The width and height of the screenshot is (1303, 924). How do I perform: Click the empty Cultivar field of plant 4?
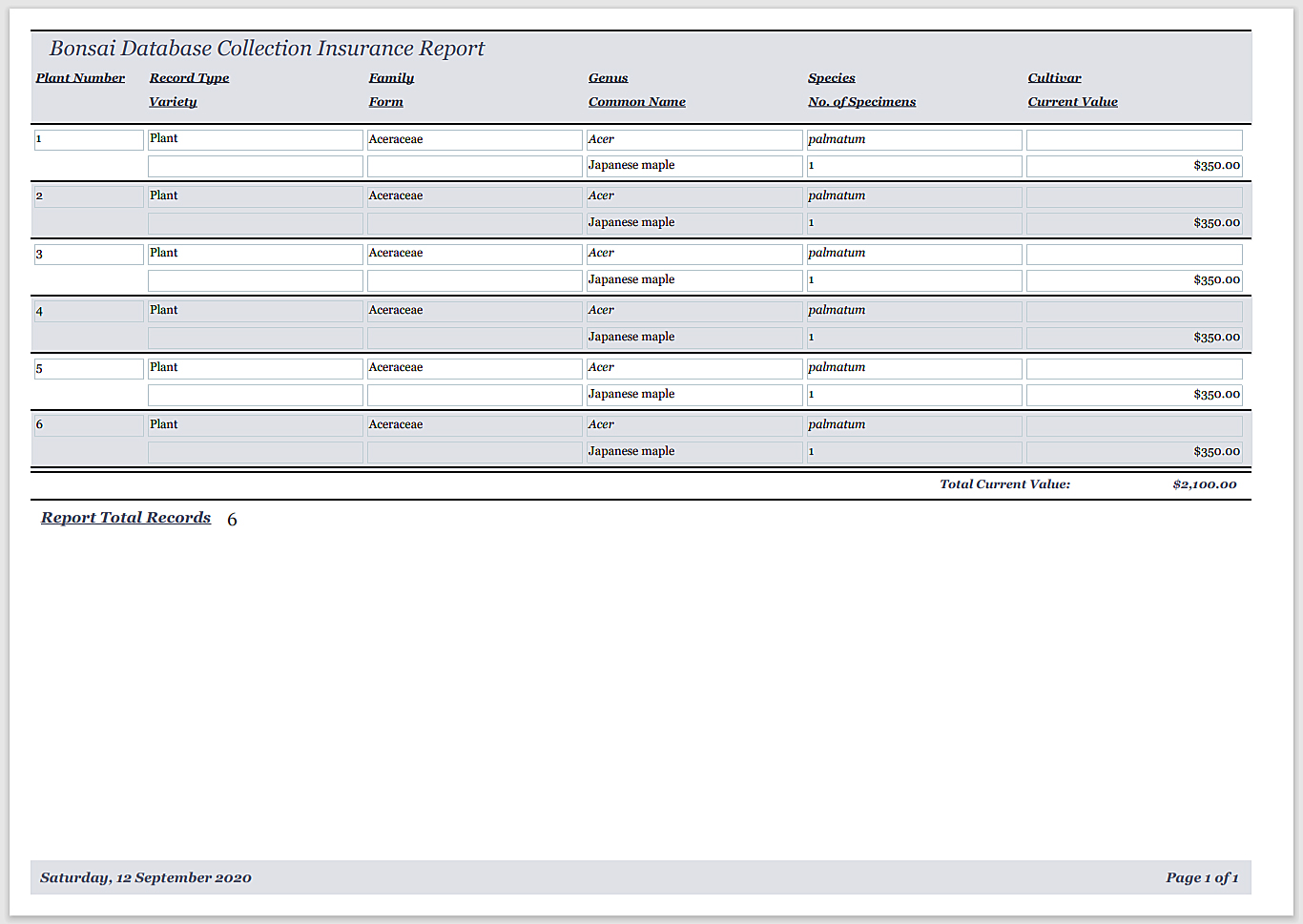(1134, 311)
